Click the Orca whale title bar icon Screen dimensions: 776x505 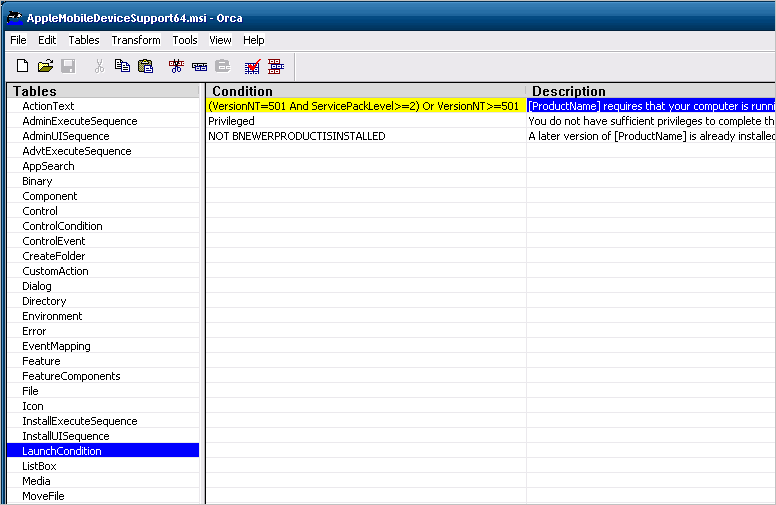click(14, 18)
